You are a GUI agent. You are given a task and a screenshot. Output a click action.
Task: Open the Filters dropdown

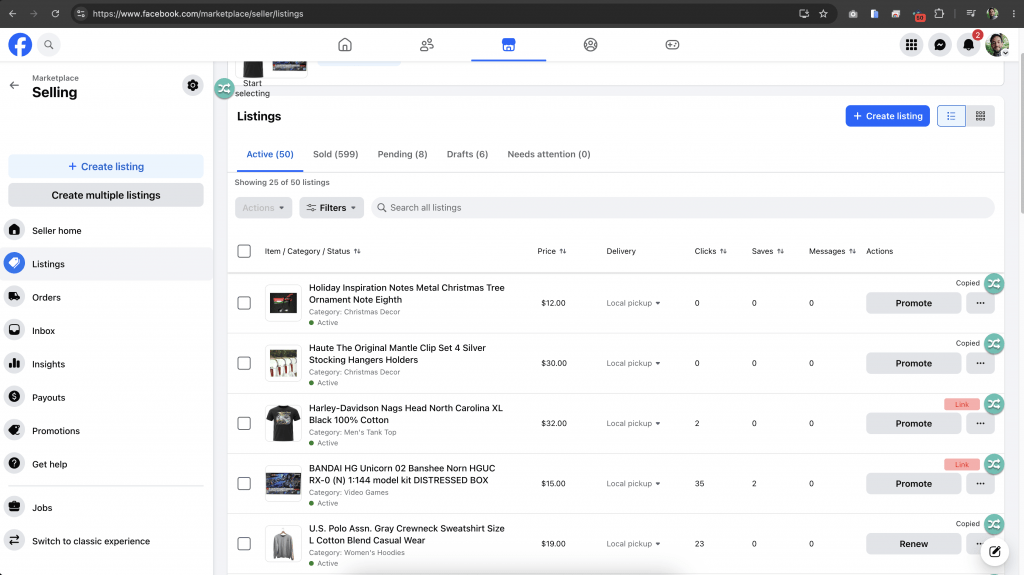[332, 208]
